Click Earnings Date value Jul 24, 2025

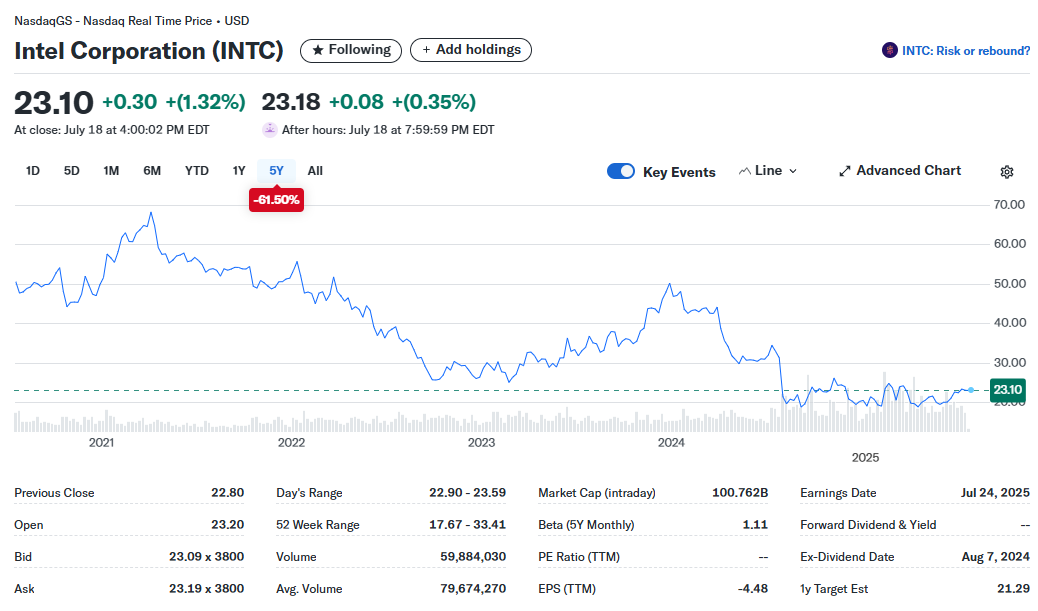(995, 493)
